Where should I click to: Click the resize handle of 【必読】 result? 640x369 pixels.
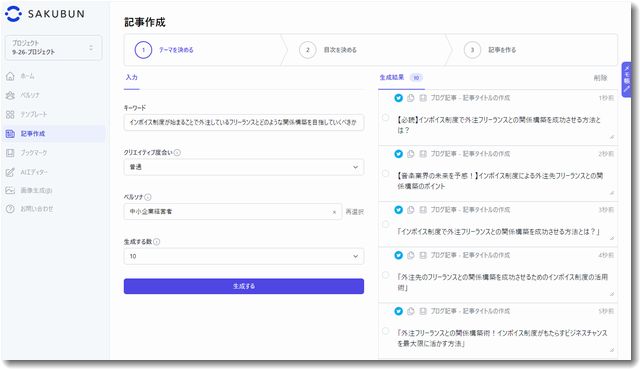(611, 137)
